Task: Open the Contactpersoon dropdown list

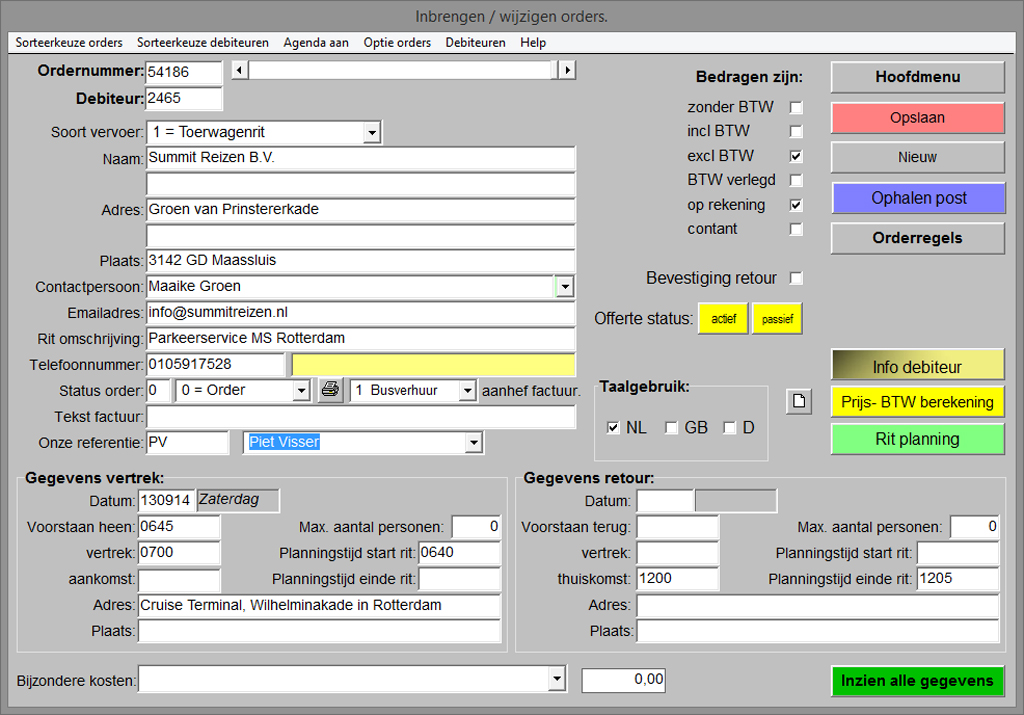Action: [x=565, y=287]
